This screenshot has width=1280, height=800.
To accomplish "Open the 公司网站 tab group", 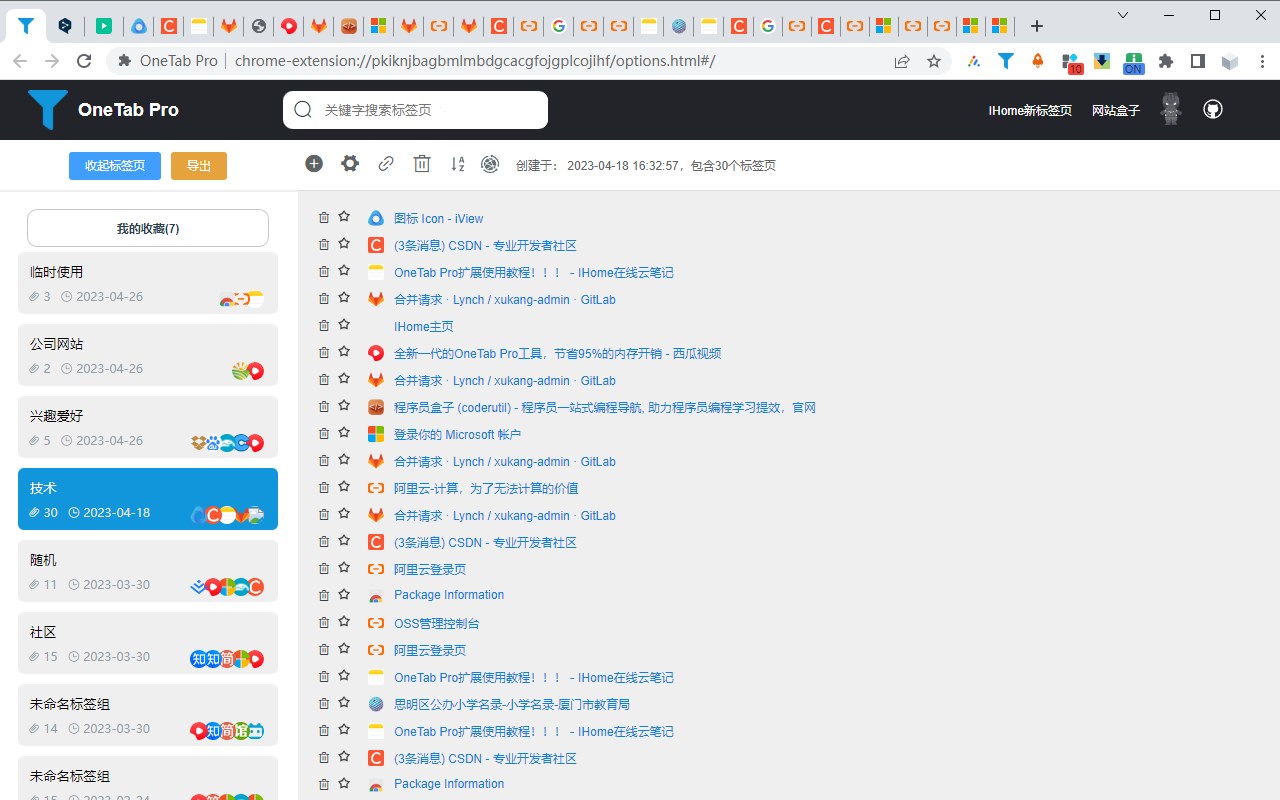I will pyautogui.click(x=148, y=355).
